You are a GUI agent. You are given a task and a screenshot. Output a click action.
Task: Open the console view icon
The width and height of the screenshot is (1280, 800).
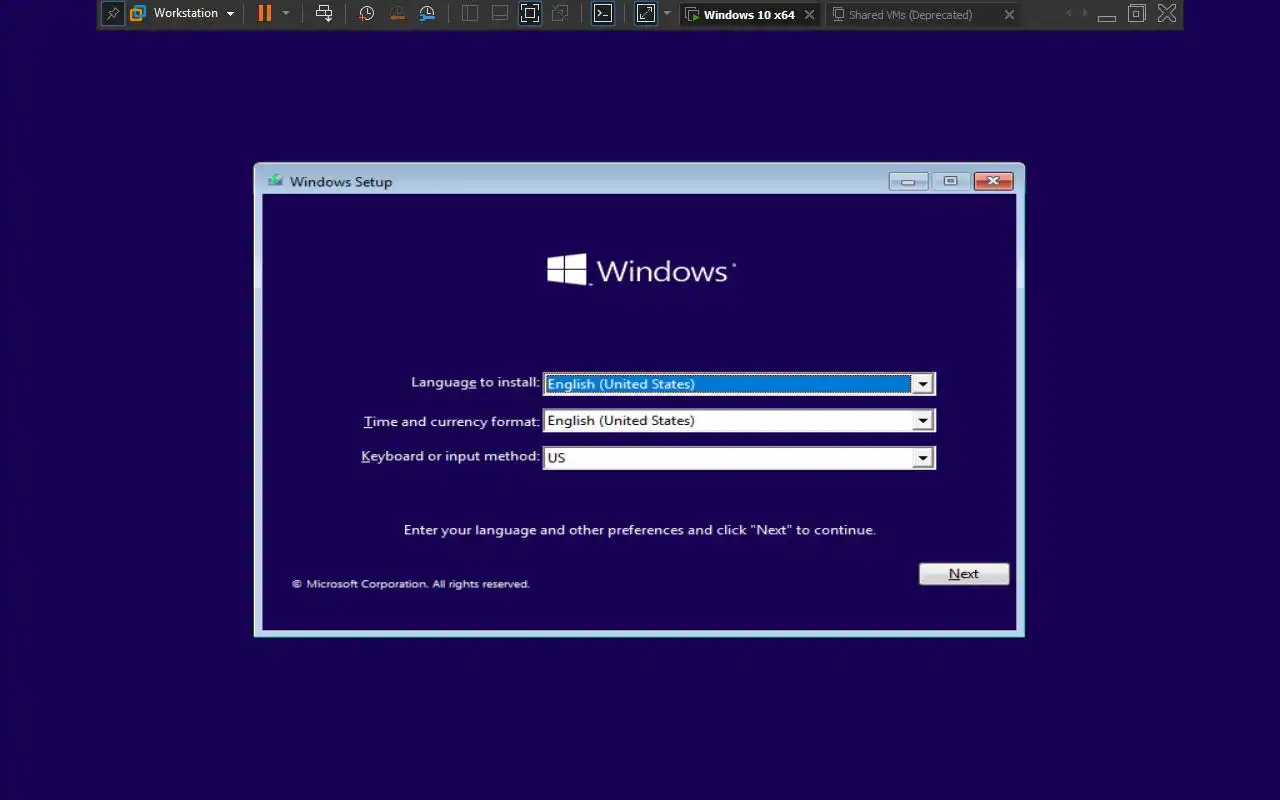click(x=603, y=14)
